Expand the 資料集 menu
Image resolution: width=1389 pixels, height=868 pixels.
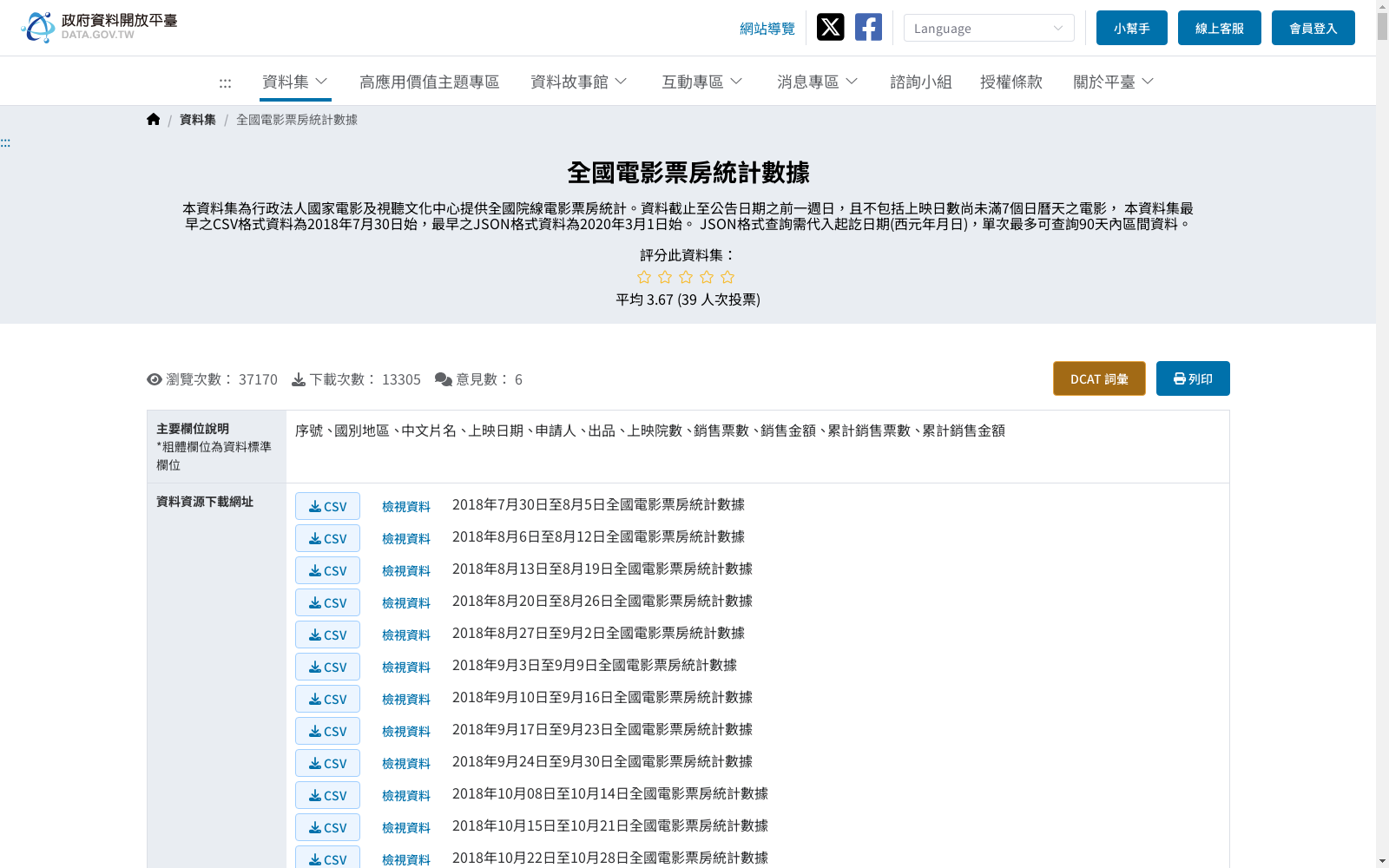click(x=295, y=82)
